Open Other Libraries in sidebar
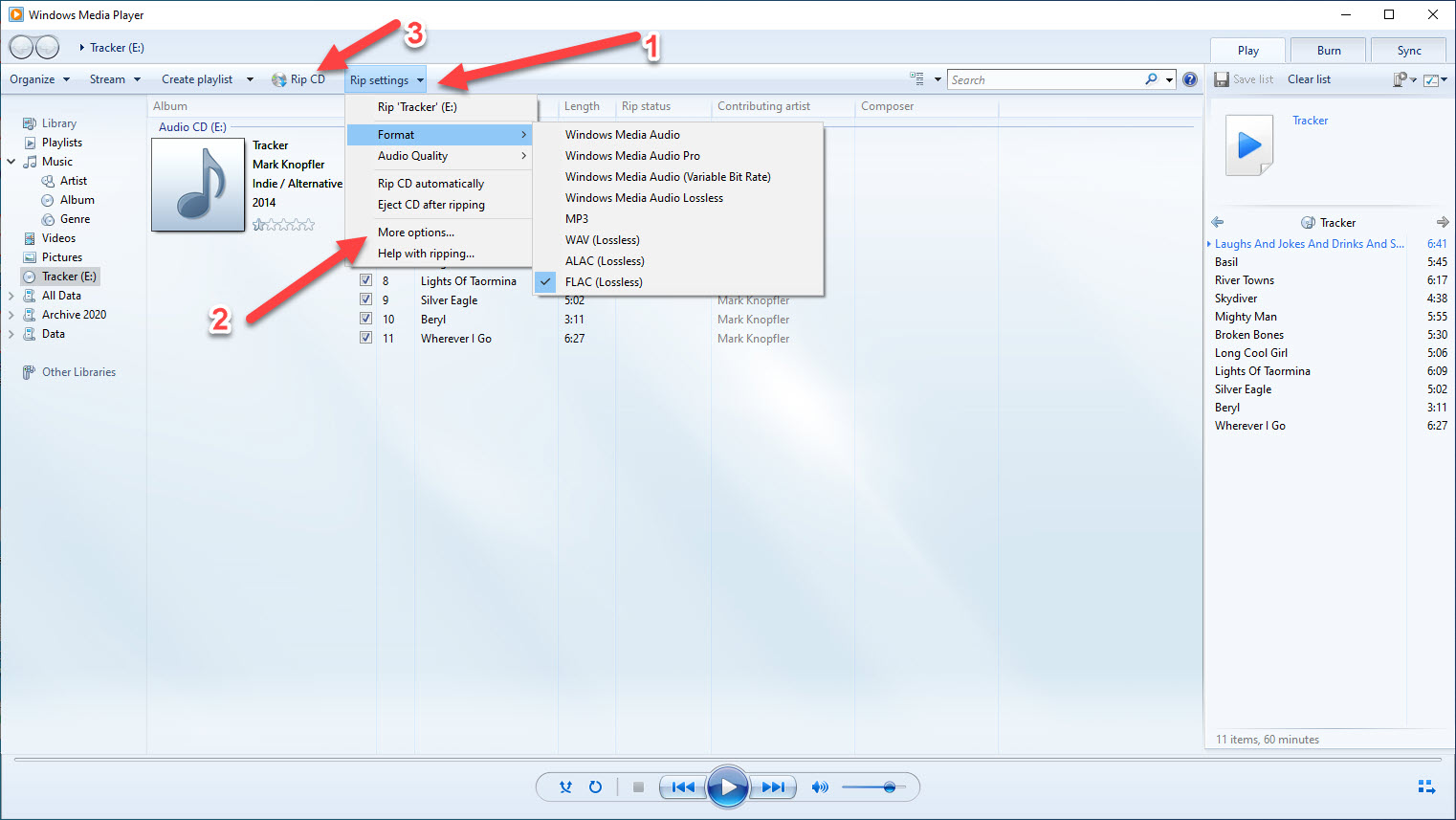This screenshot has height=820, width=1456. (x=69, y=372)
